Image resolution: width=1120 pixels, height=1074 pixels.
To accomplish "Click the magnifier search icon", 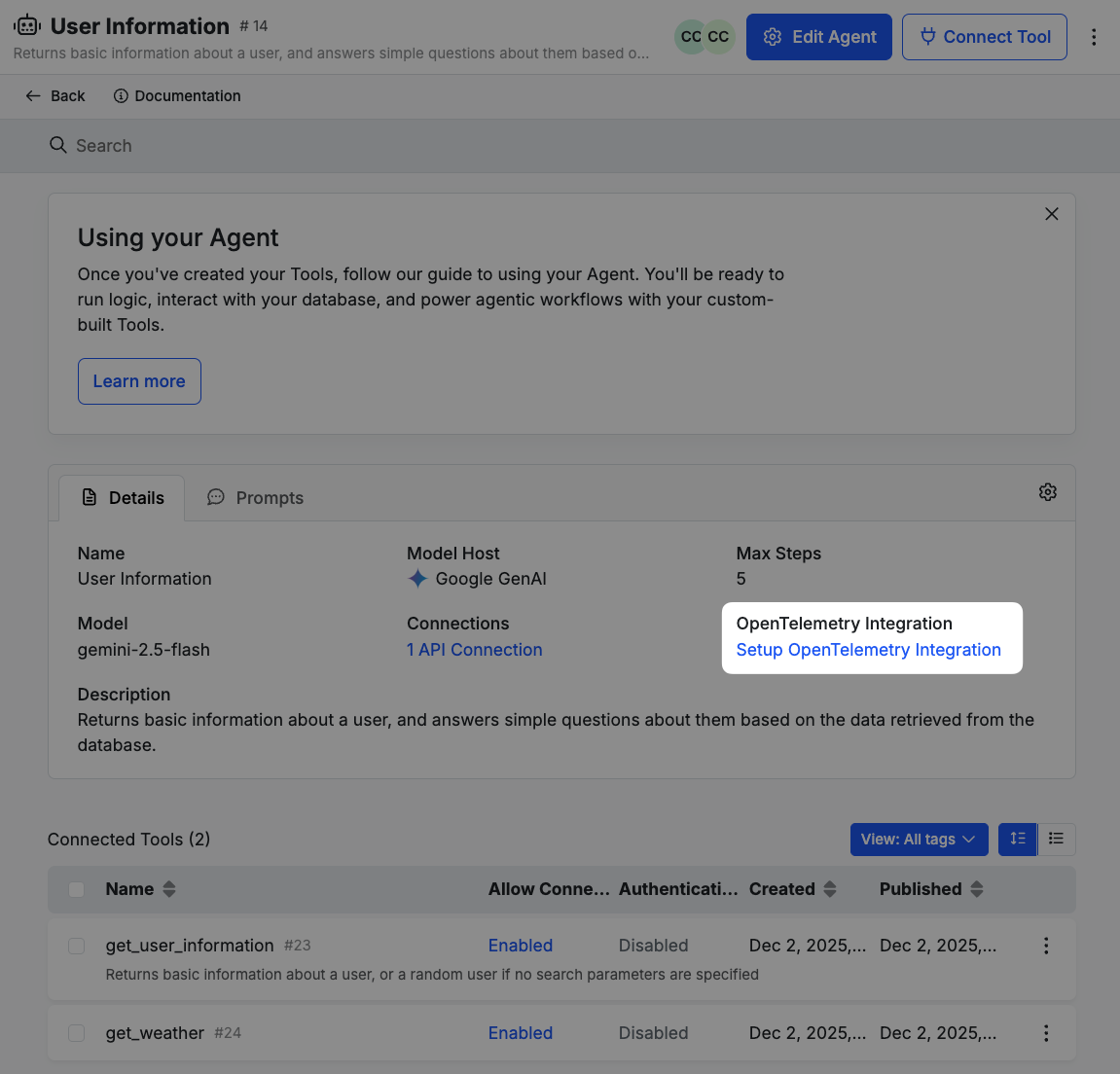I will pos(57,145).
